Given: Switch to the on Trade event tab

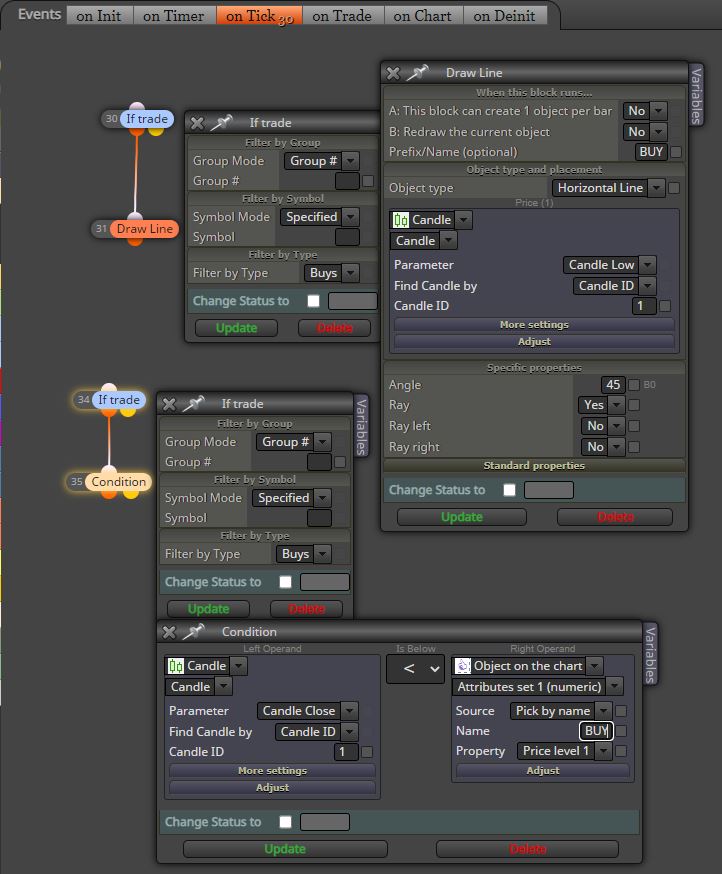Looking at the screenshot, I should 342,16.
